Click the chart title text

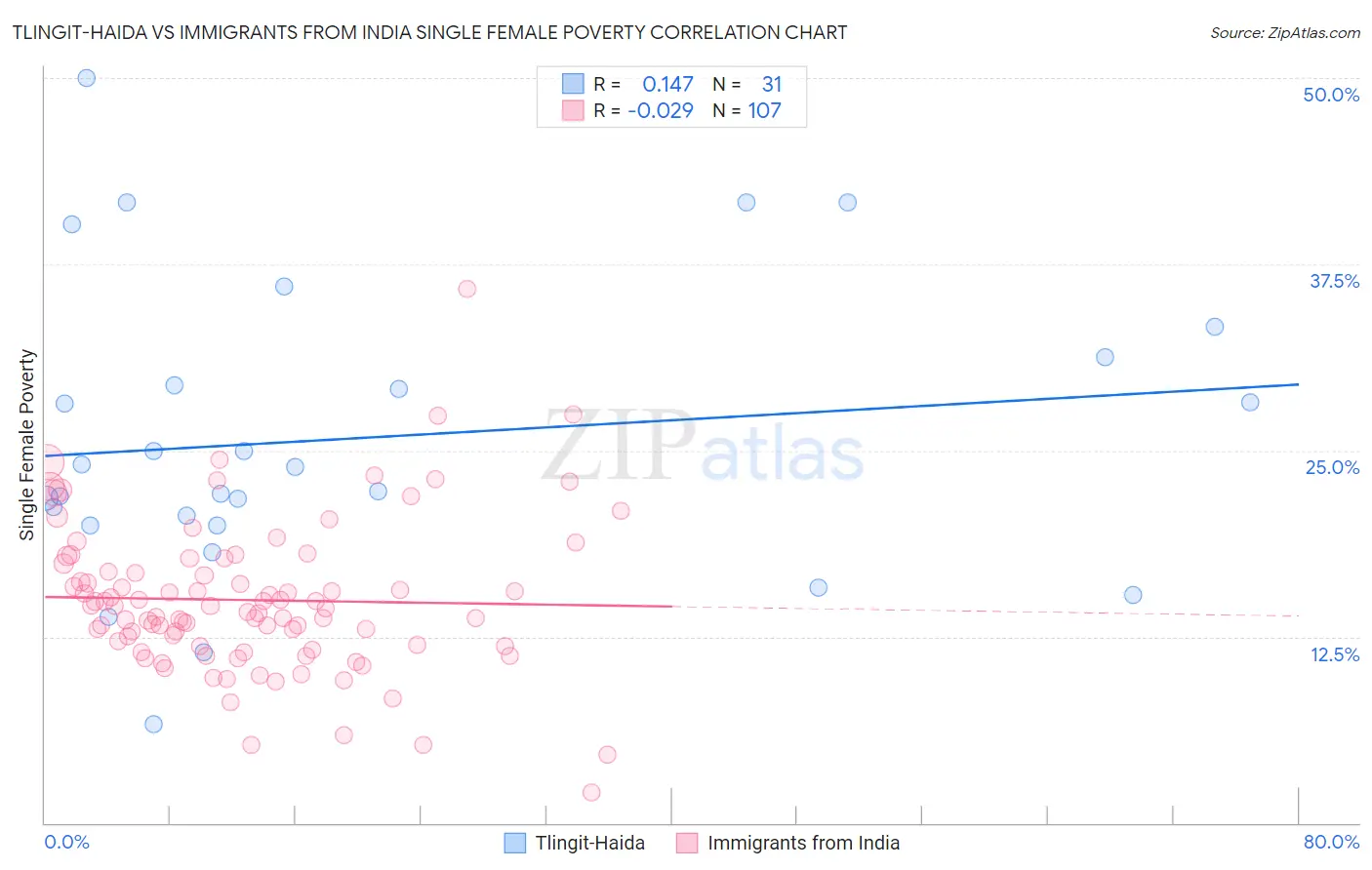tap(429, 32)
